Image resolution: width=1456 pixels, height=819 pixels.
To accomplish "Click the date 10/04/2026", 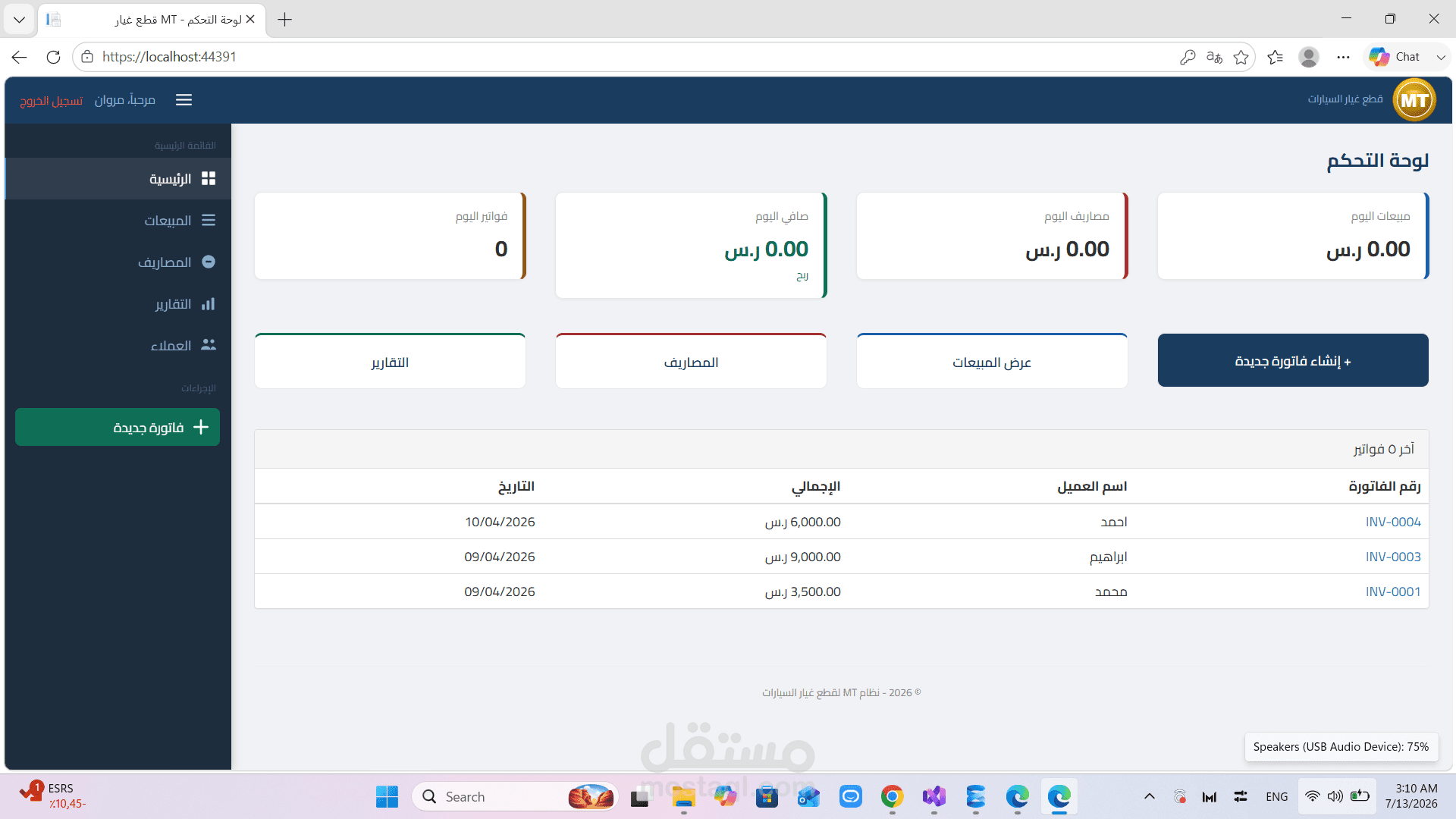I will (500, 522).
